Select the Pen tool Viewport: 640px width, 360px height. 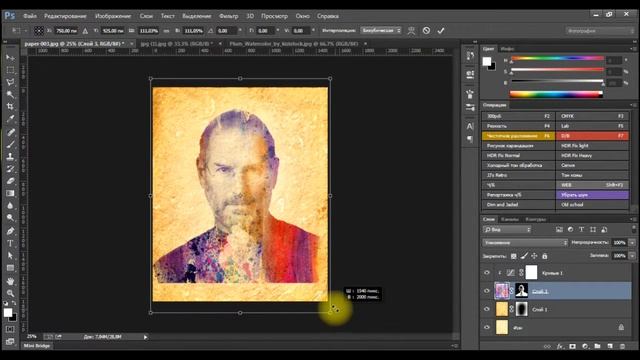point(11,231)
